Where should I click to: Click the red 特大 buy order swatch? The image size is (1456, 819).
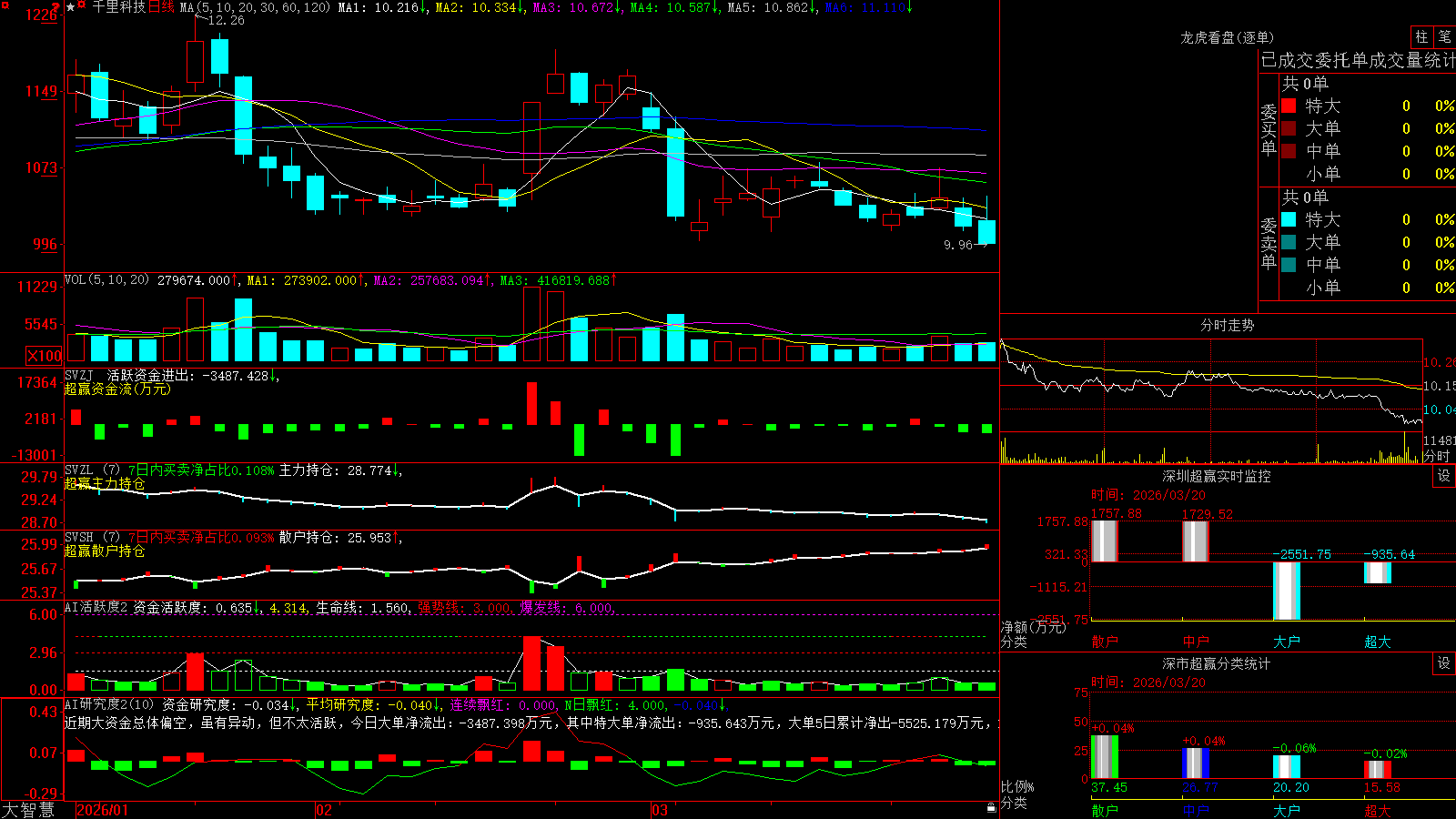1289,106
